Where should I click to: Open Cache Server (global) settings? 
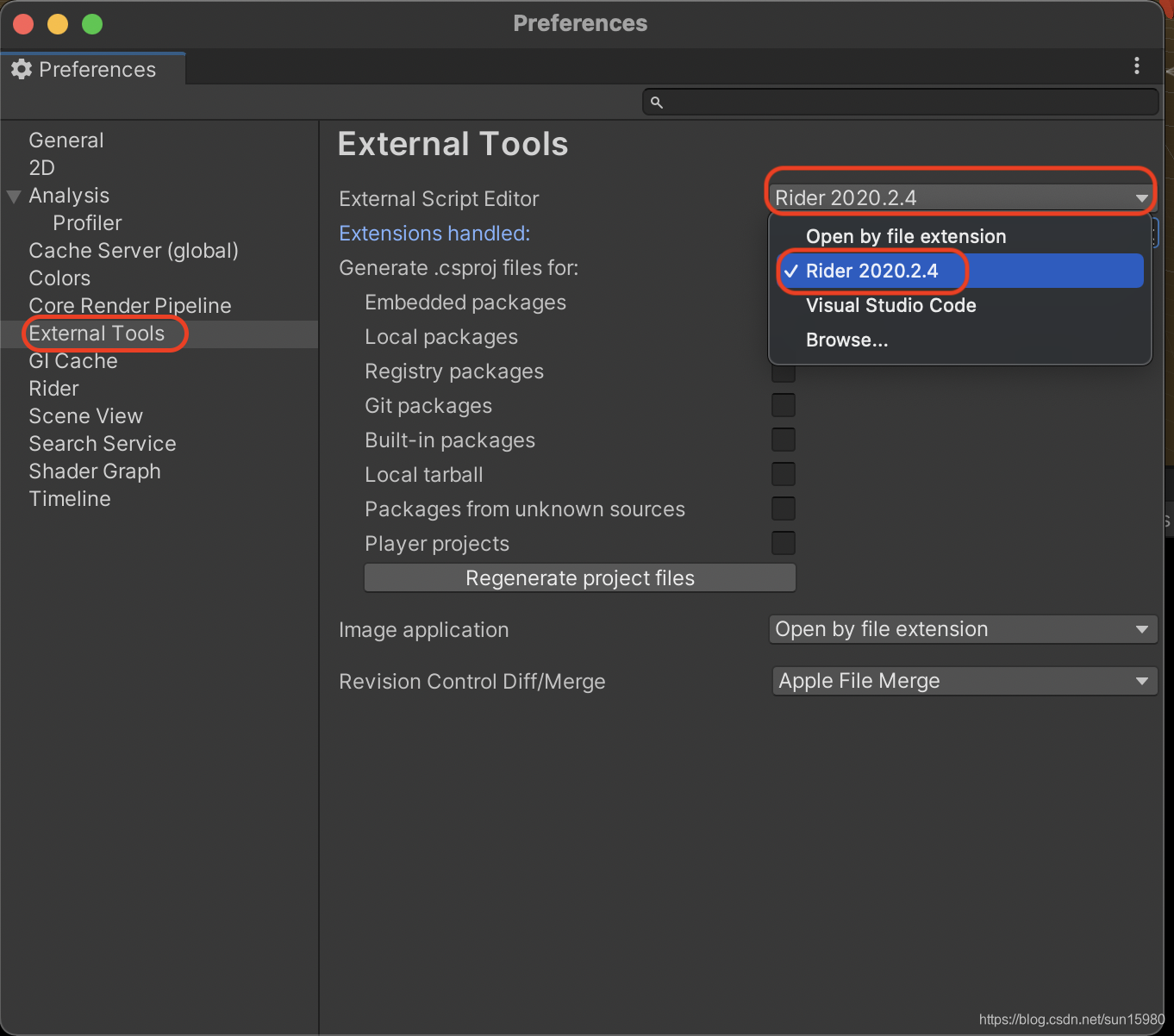tap(134, 251)
